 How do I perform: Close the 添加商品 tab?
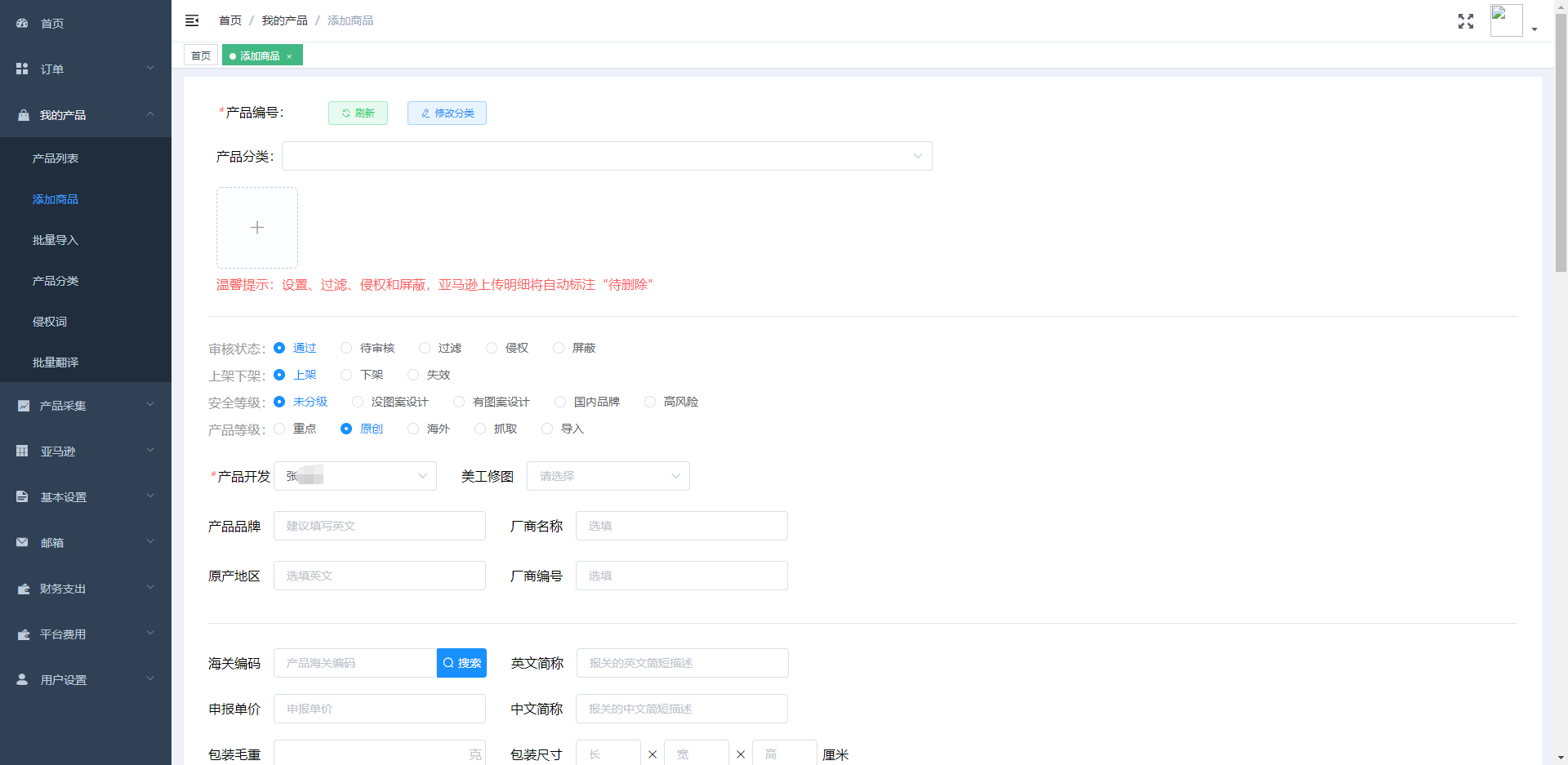click(289, 56)
